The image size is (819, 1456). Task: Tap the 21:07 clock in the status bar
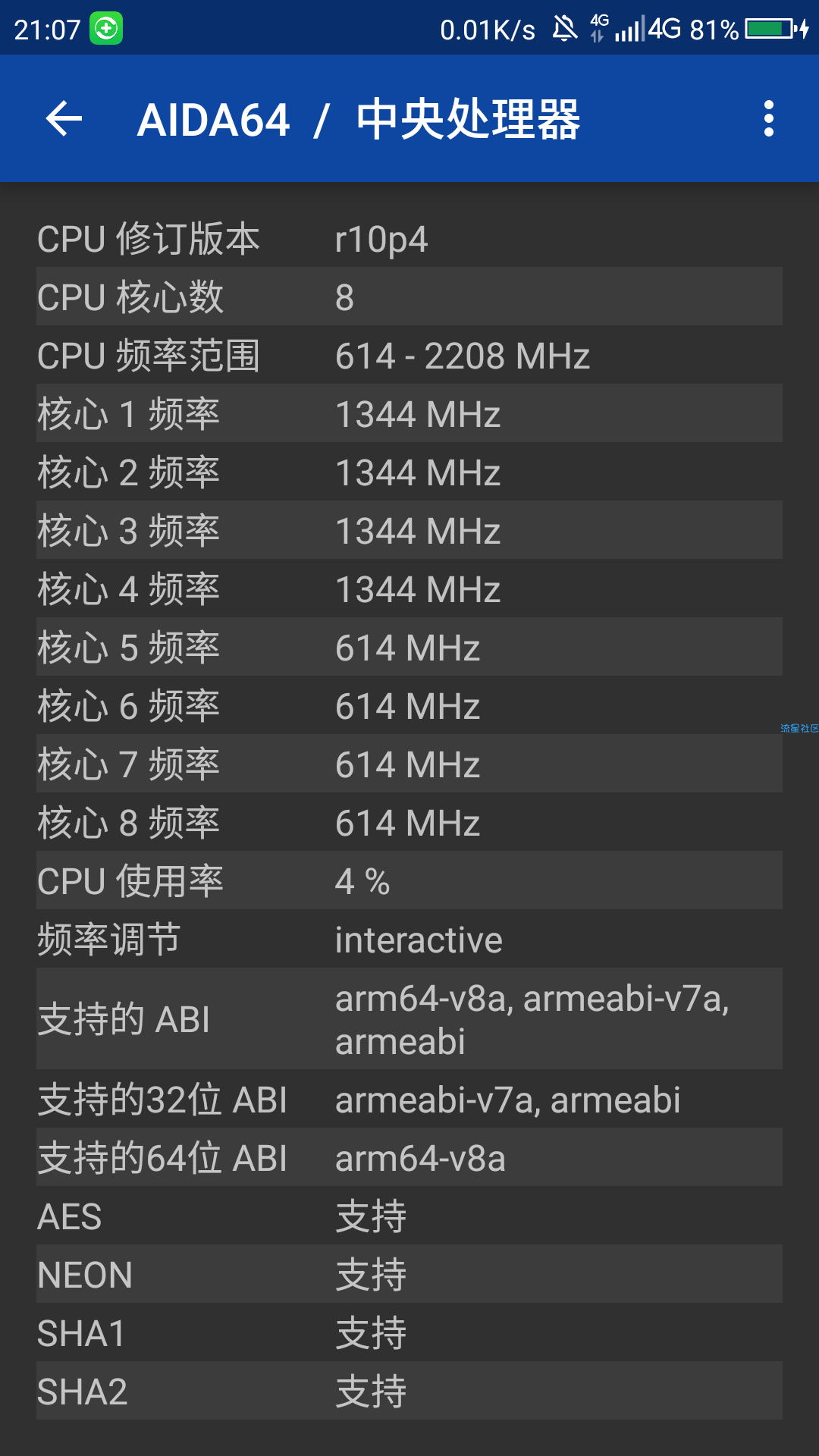click(x=47, y=30)
